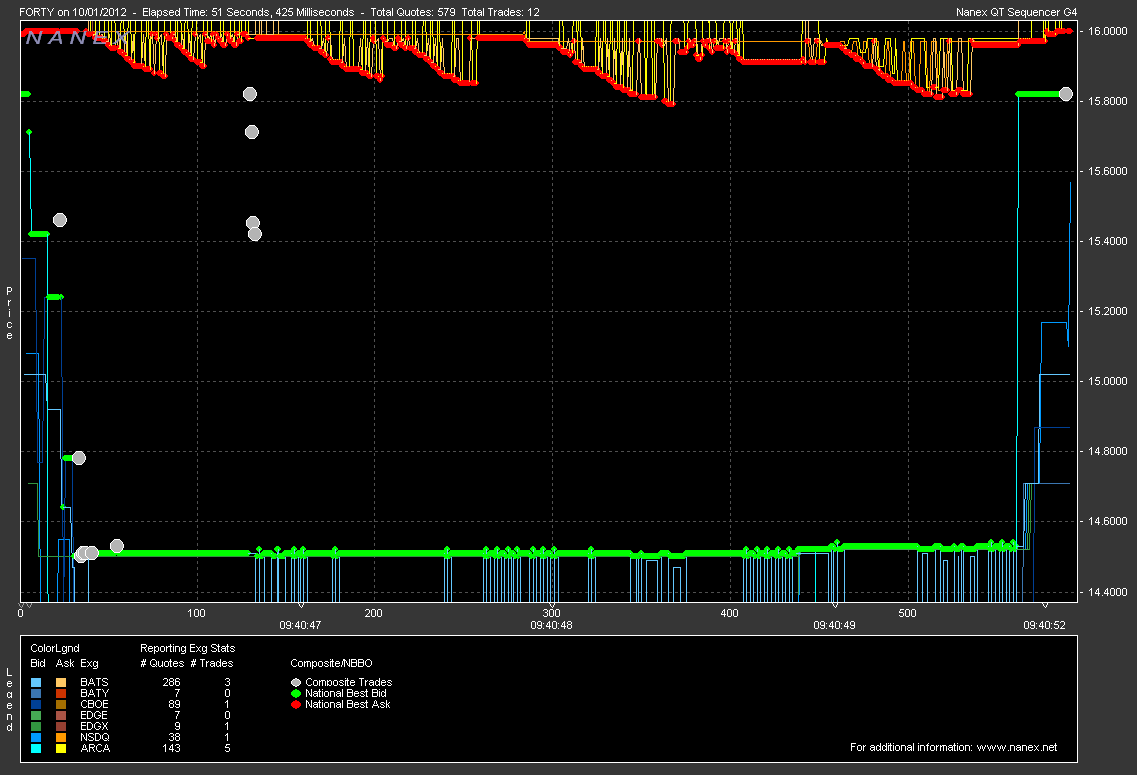Click the 15.4000 price axis label

point(1108,241)
